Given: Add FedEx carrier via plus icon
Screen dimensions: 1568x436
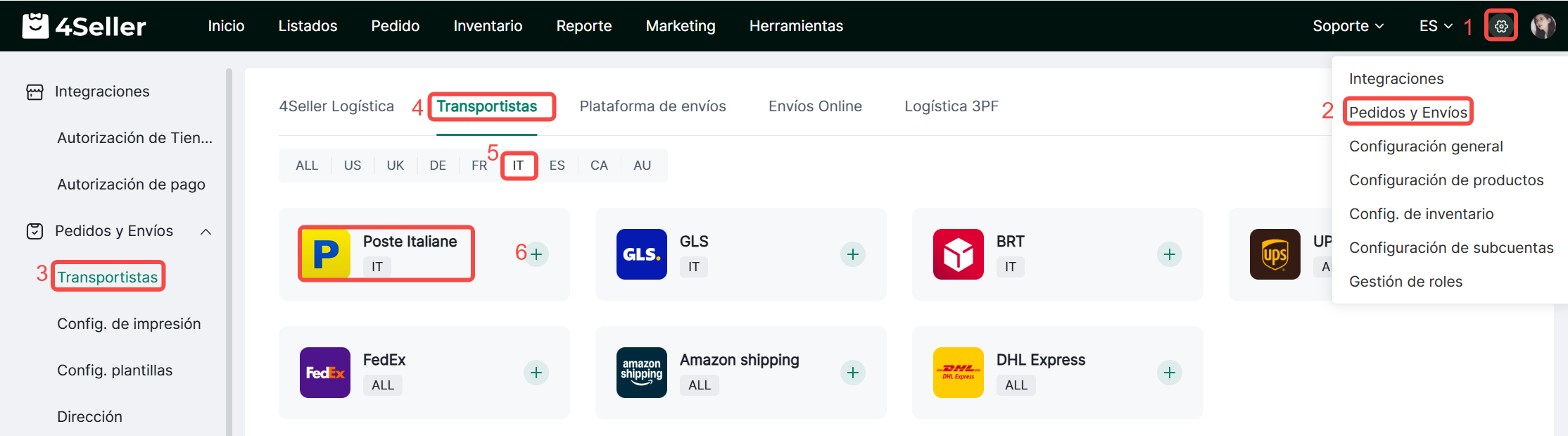Looking at the screenshot, I should click(536, 373).
